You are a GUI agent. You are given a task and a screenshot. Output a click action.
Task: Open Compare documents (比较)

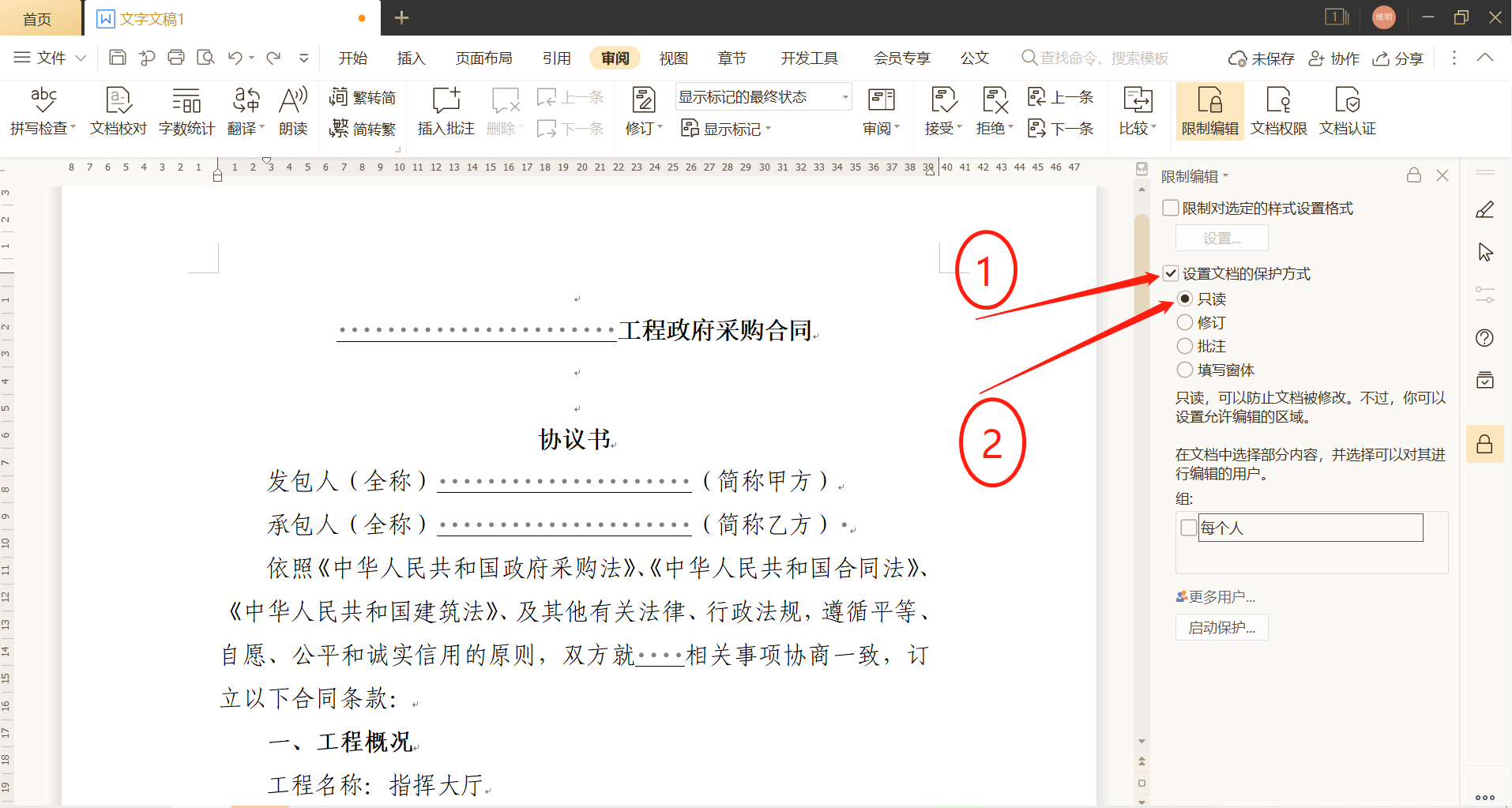point(1138,111)
